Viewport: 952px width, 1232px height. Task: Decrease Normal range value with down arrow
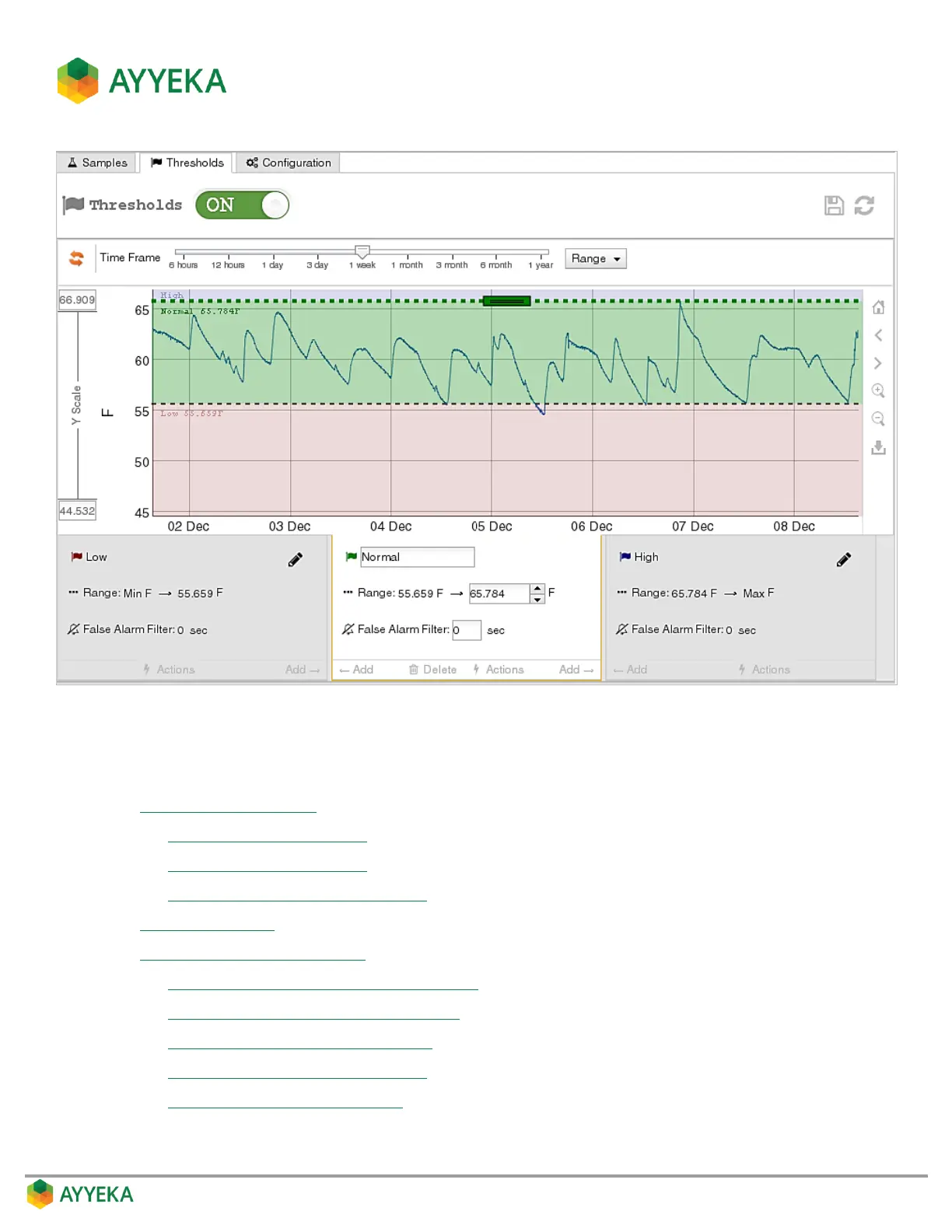tap(537, 599)
